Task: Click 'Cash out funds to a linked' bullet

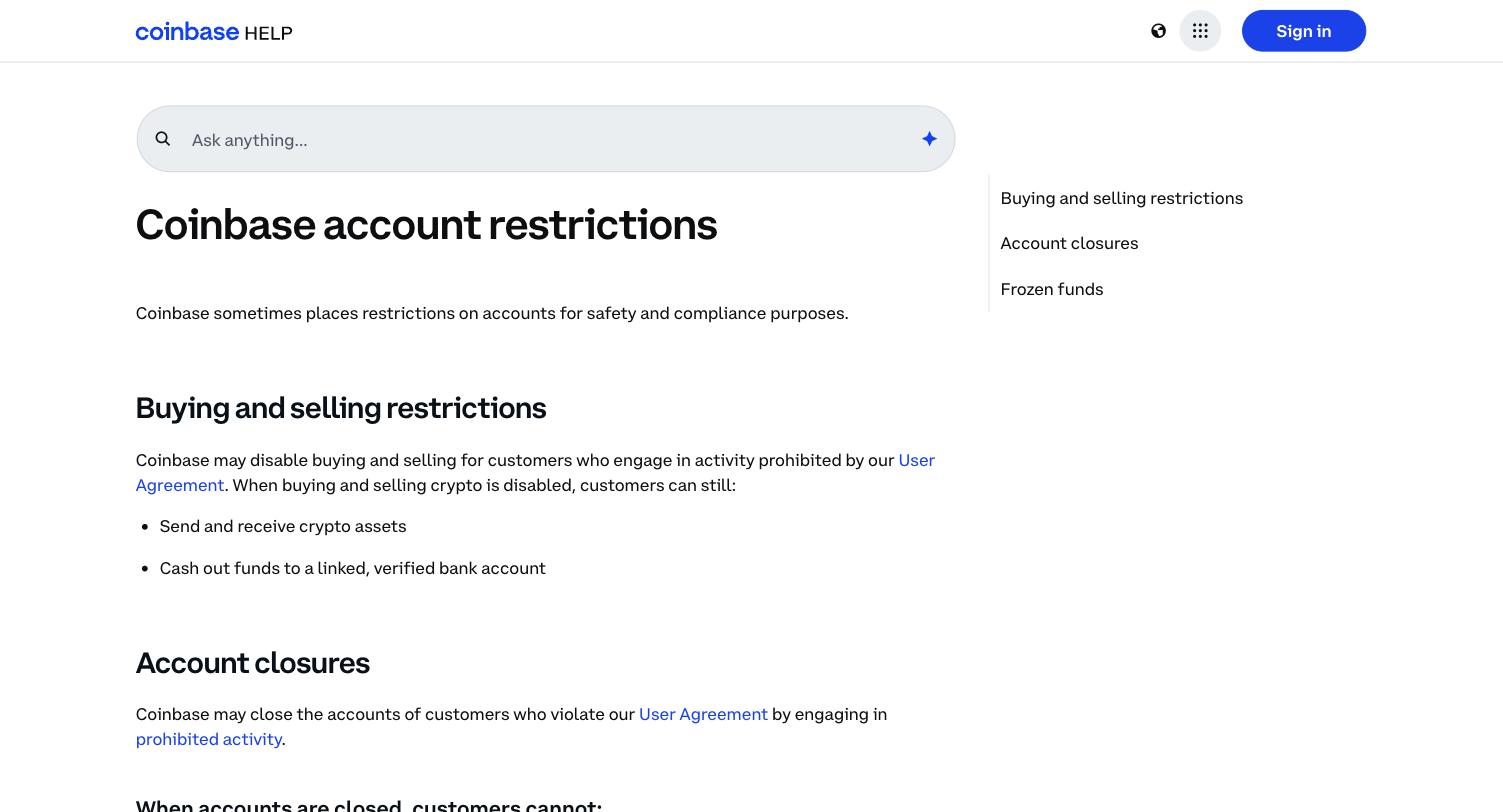Action: point(353,568)
